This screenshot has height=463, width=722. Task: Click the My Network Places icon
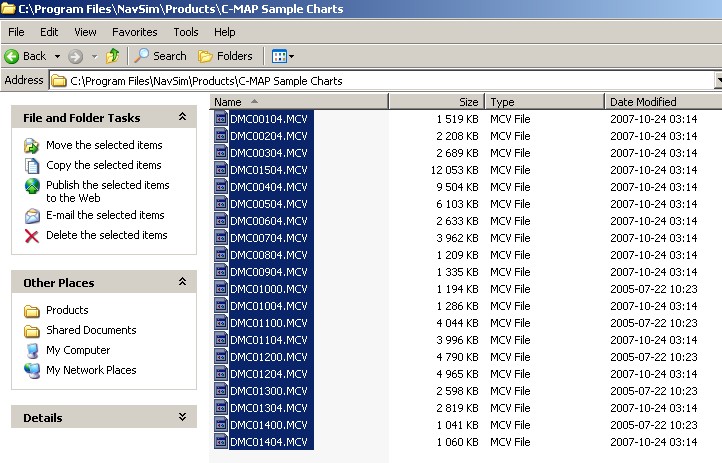click(32, 370)
